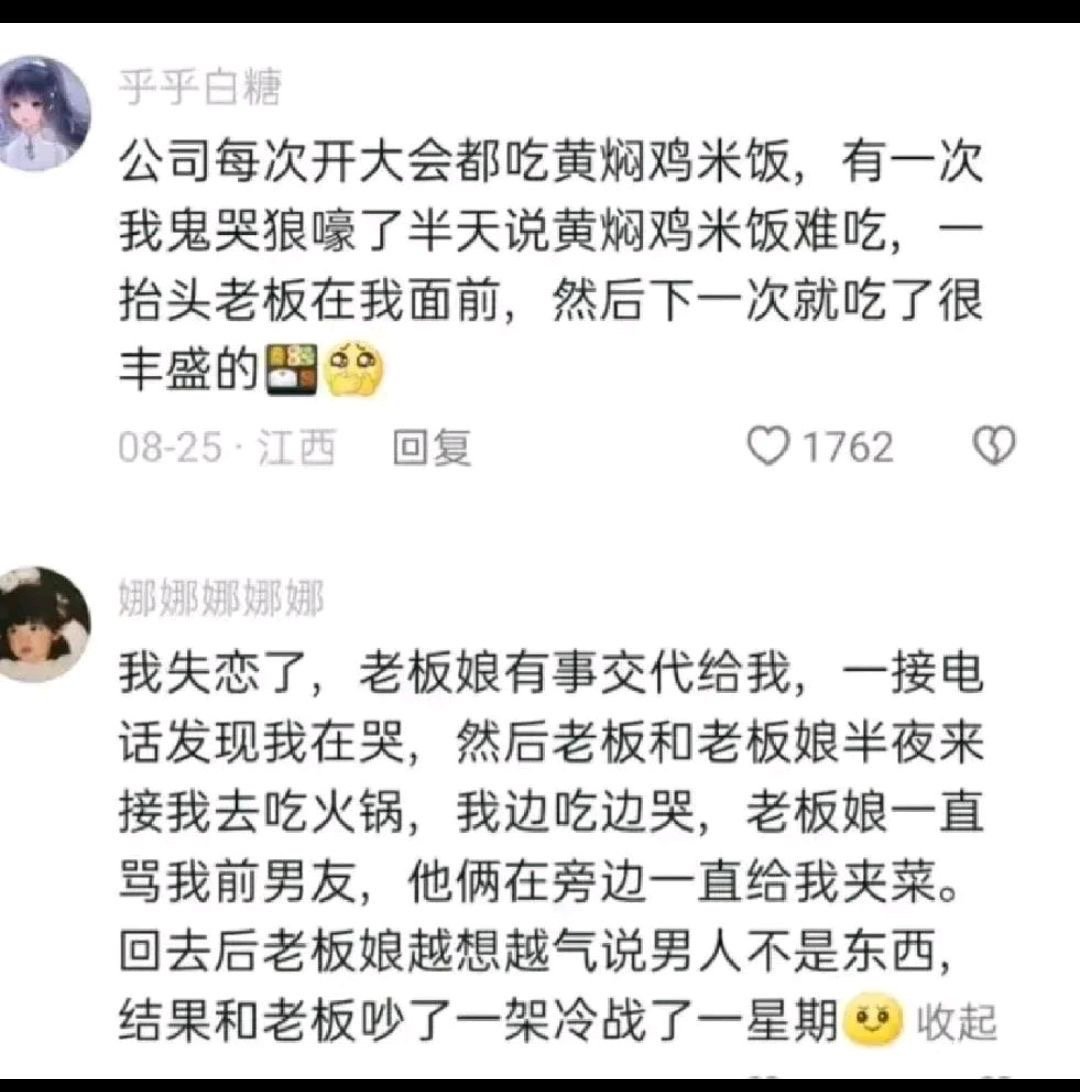Tap the broken-heart dislike icon

(x=994, y=446)
